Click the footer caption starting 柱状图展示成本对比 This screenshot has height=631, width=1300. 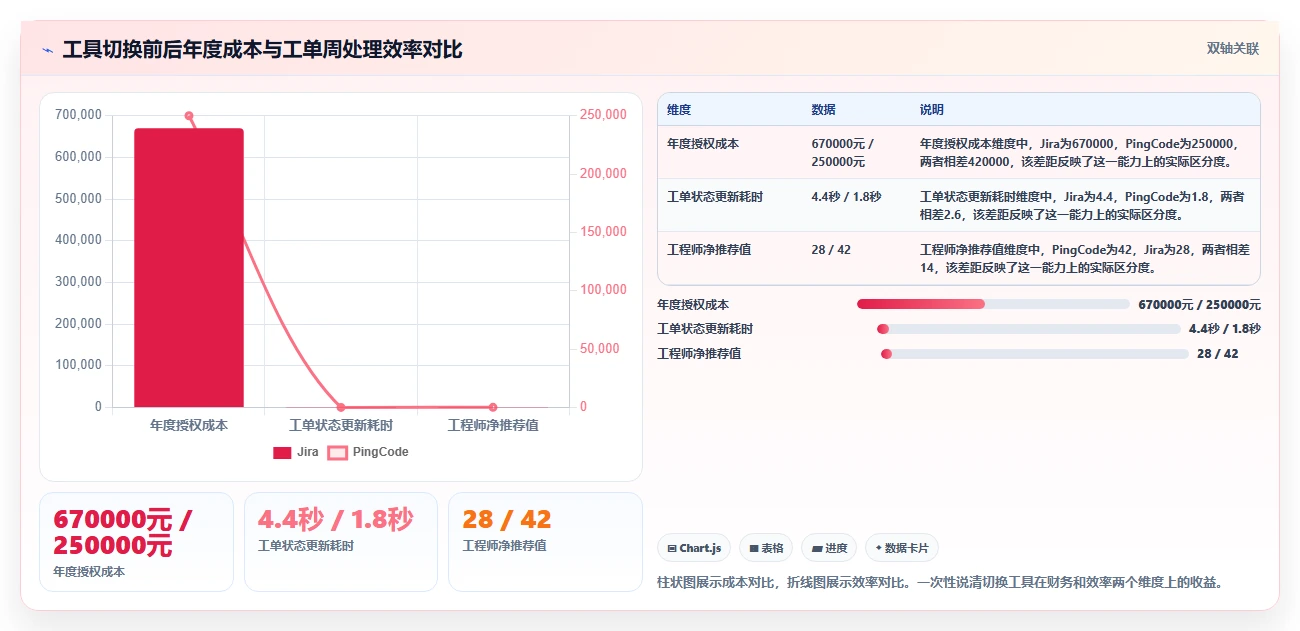(940, 582)
